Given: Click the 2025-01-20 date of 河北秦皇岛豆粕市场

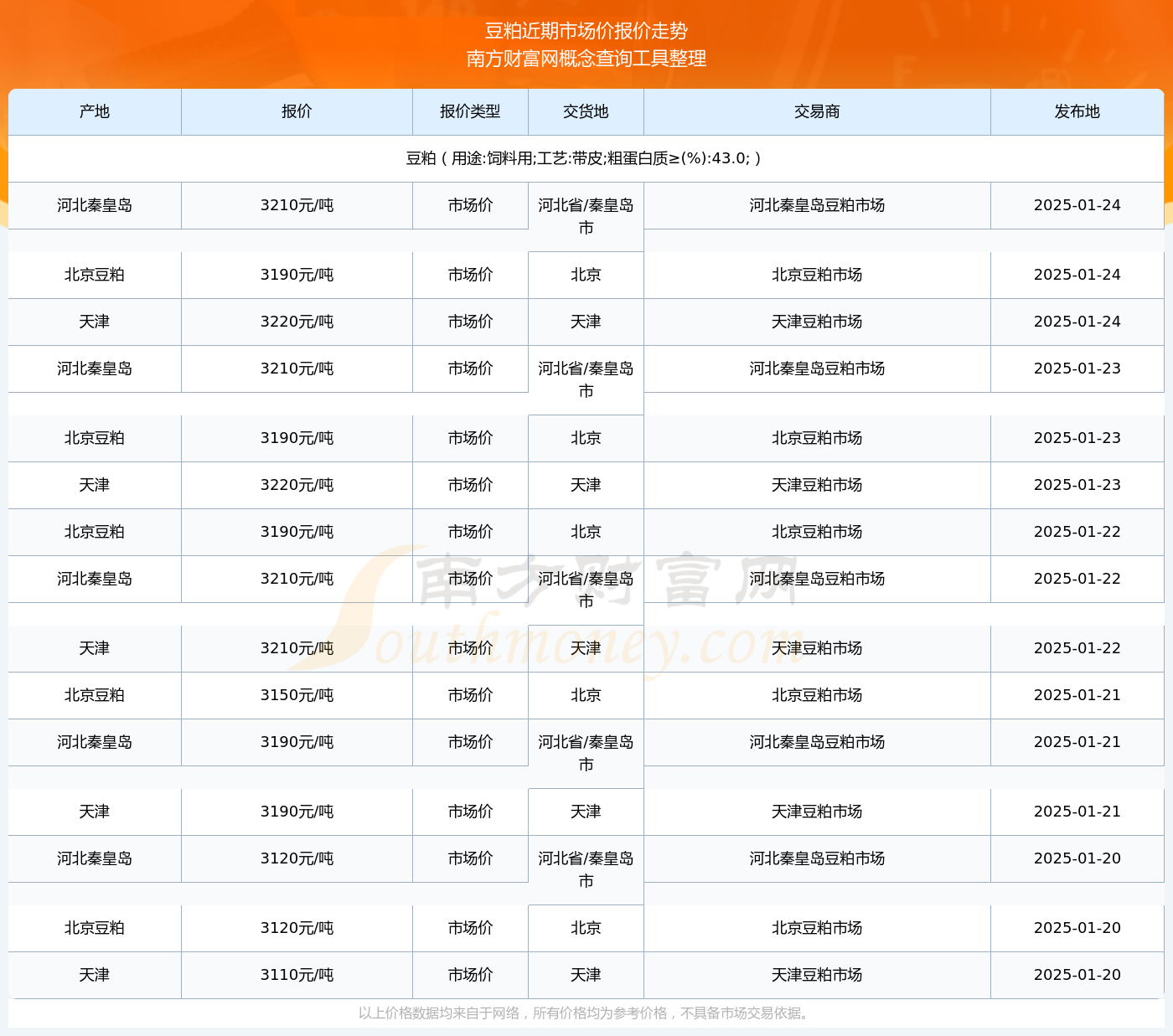Looking at the screenshot, I should pyautogui.click(x=1077, y=858).
